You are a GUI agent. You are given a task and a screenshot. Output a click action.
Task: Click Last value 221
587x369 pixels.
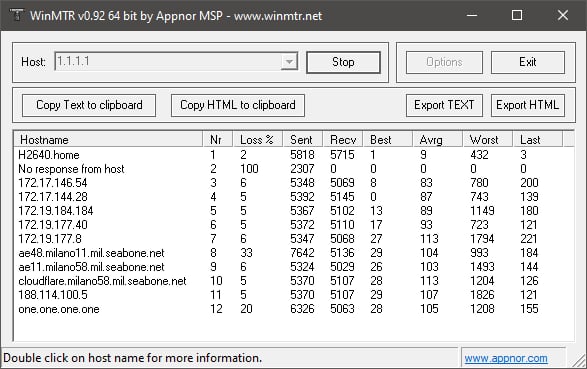(x=529, y=239)
